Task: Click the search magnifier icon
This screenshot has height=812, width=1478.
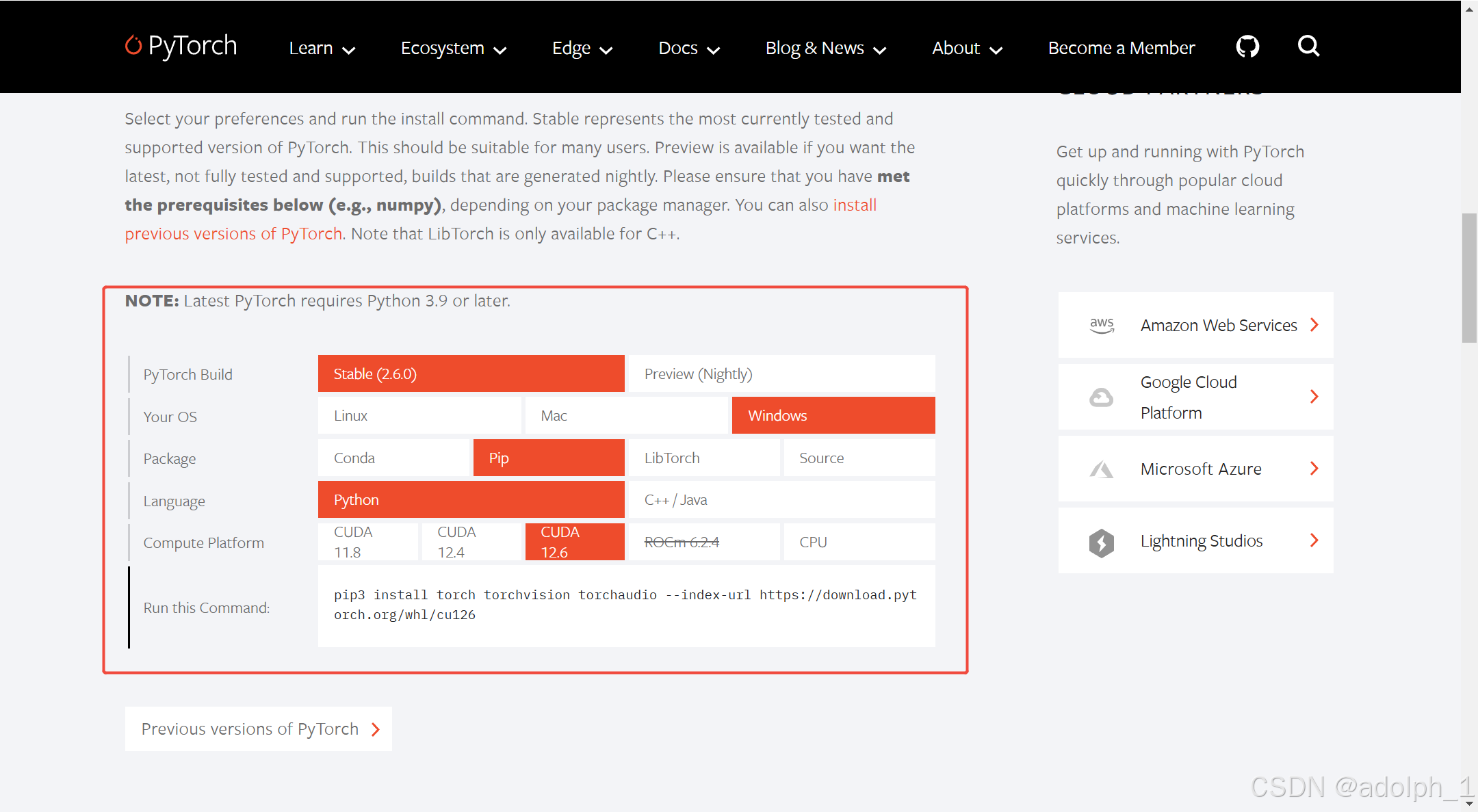Action: [x=1308, y=46]
